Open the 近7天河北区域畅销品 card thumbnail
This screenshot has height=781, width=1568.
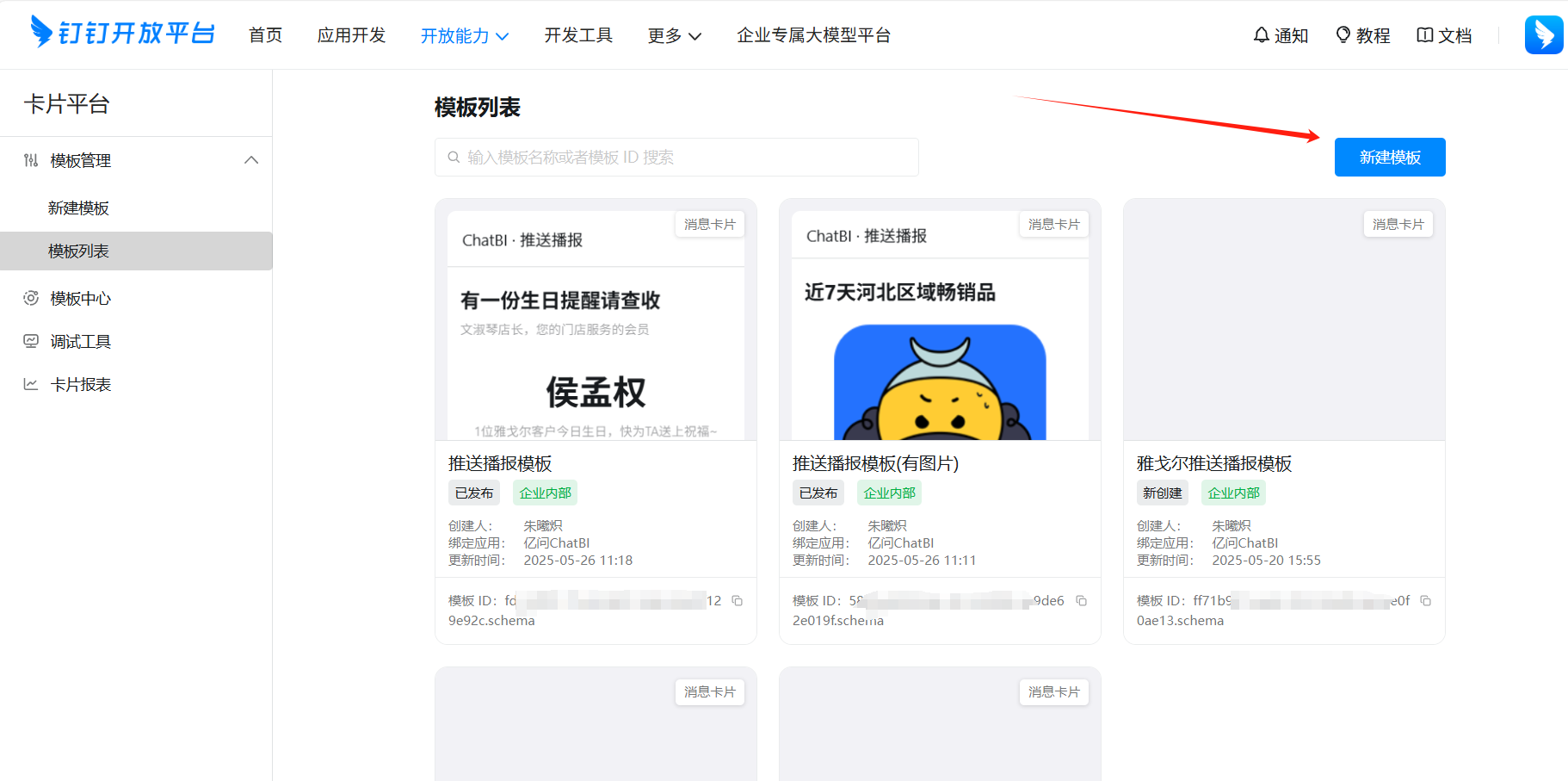click(940, 344)
